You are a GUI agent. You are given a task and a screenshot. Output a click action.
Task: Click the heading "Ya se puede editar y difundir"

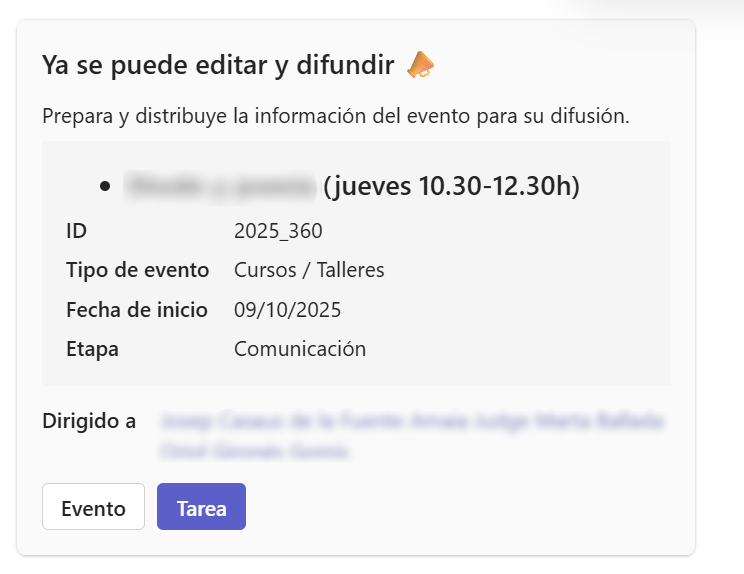(217, 66)
